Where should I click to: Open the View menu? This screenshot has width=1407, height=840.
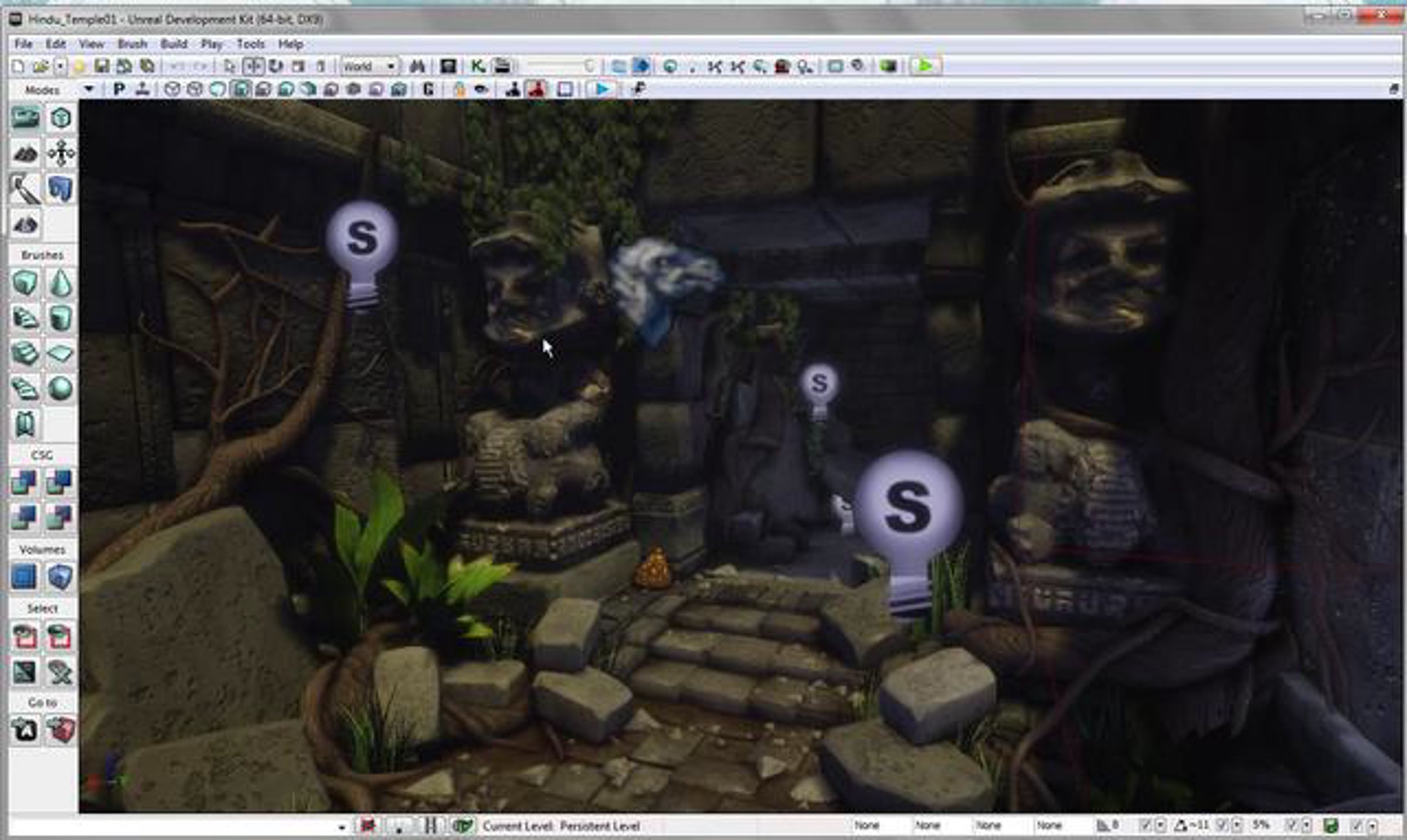coord(91,44)
